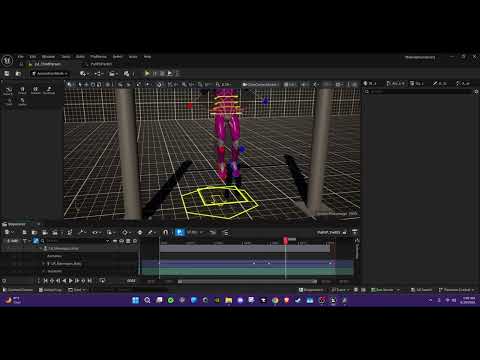This screenshot has height=360, width=480.
Task: Select the second actor track in Sequencer
Action: click(x=64, y=264)
